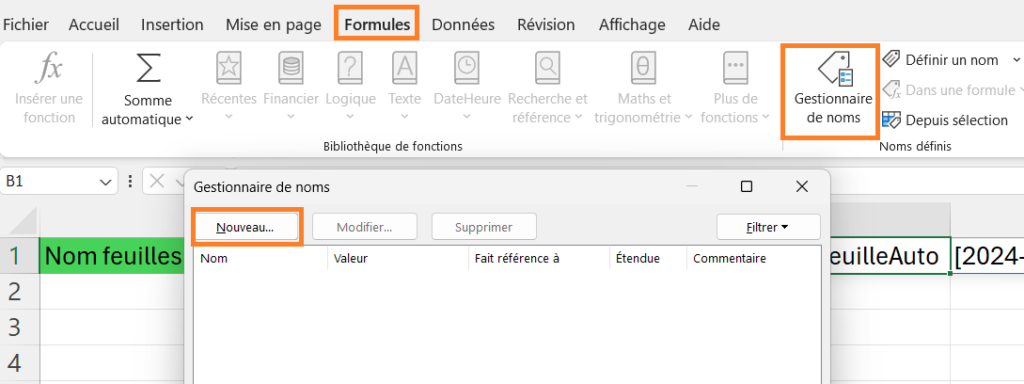Switch to the Affichage tab
1024x384 pixels.
click(632, 25)
